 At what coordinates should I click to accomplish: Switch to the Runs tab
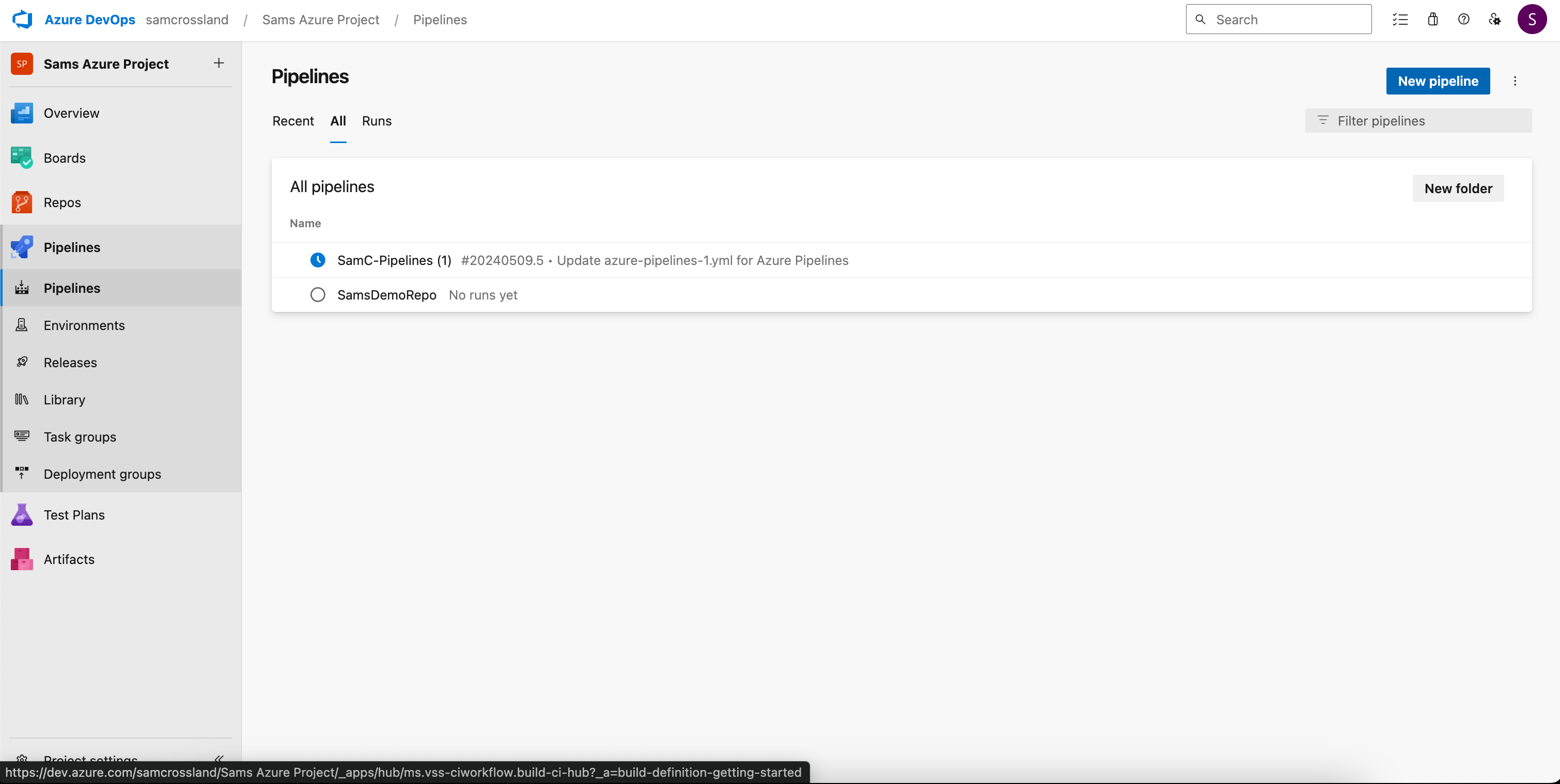pyautogui.click(x=377, y=120)
